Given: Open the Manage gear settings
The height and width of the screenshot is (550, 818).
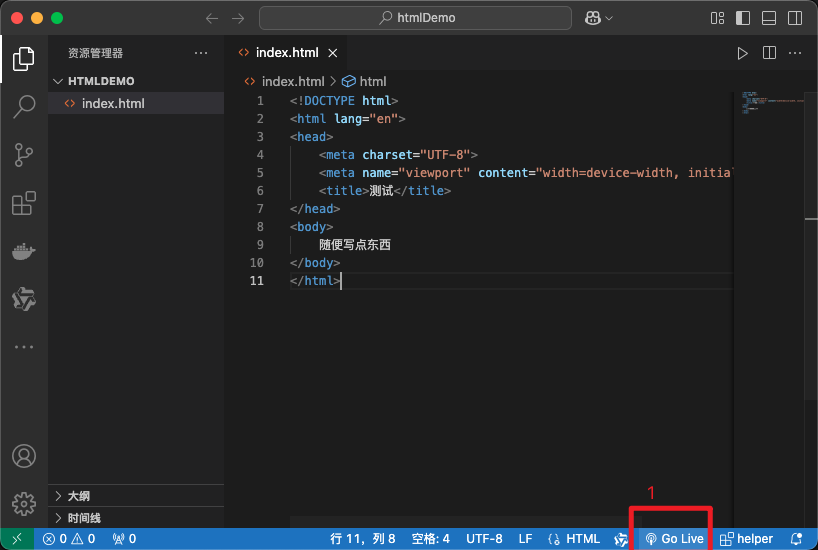Looking at the screenshot, I should 24,503.
